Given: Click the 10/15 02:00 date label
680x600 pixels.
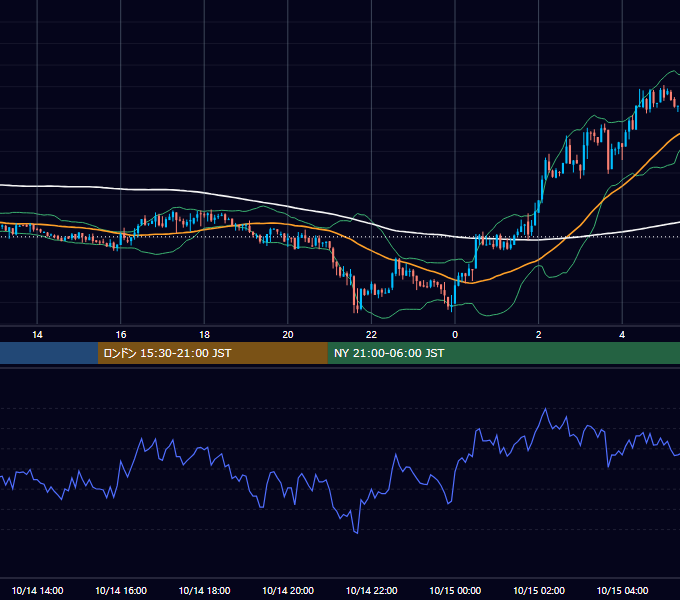Looking at the screenshot, I should pyautogui.click(x=539, y=590).
